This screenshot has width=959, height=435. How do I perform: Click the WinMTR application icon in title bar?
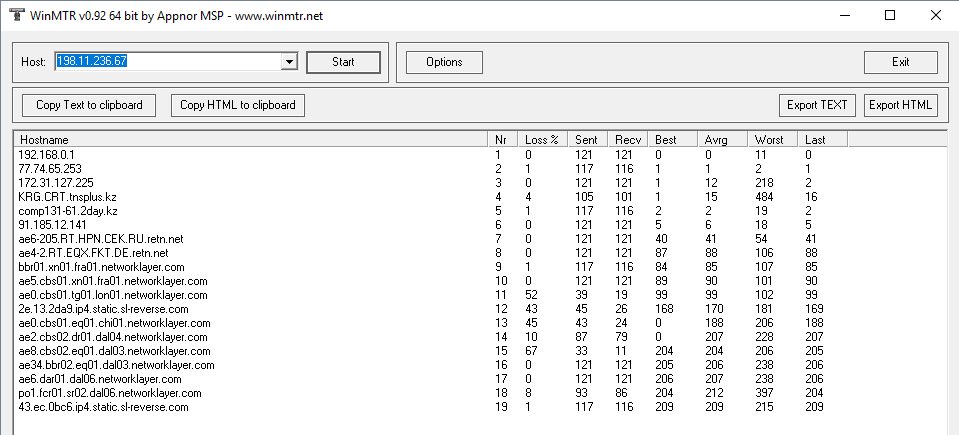point(16,15)
